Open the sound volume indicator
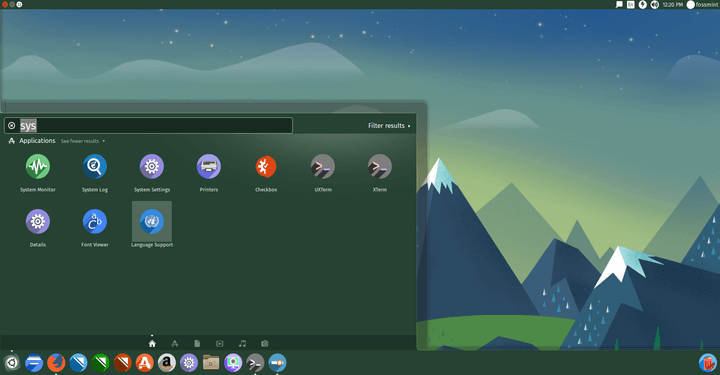The width and height of the screenshot is (720, 375). 655,5
